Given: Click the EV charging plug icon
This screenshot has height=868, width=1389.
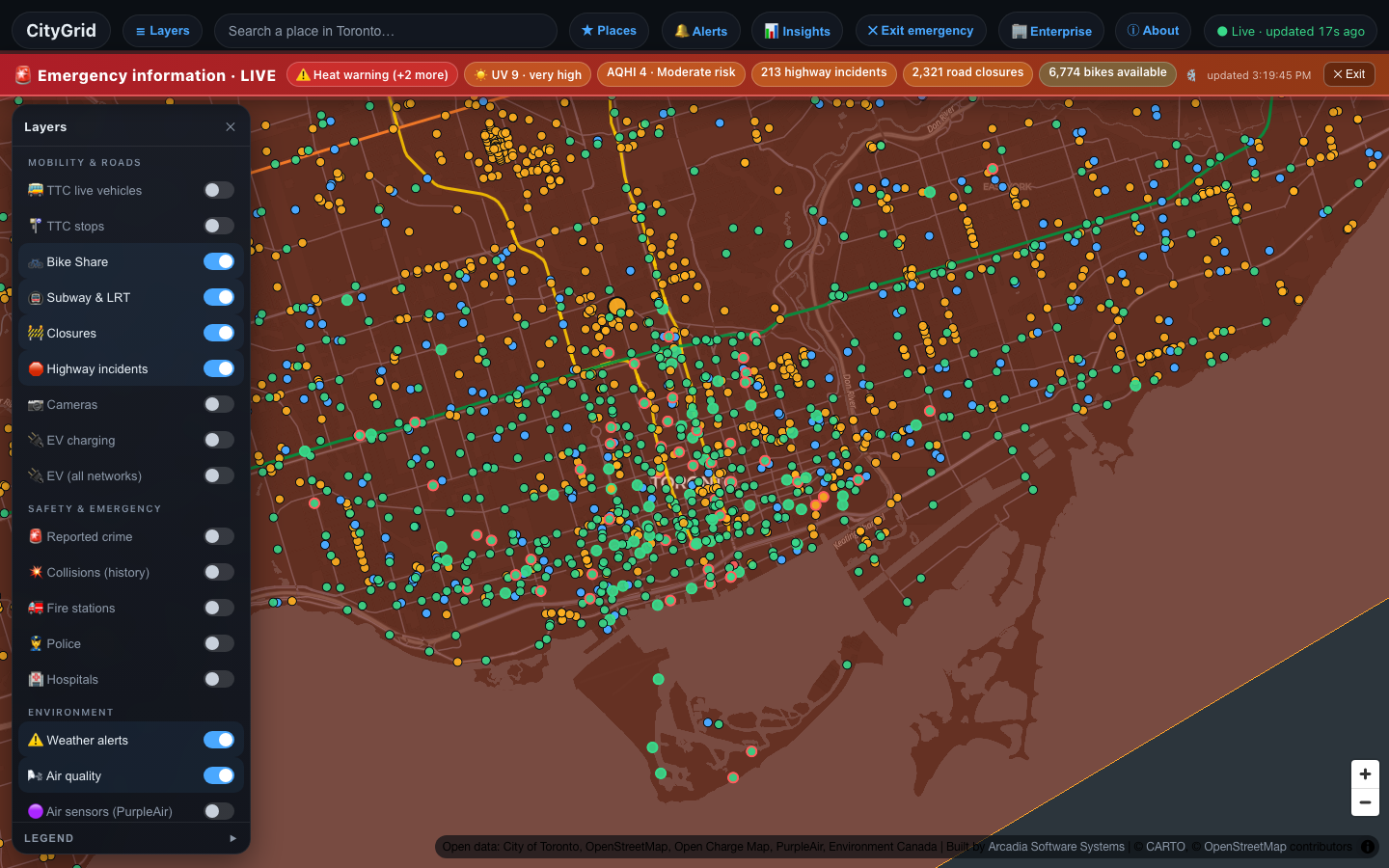Looking at the screenshot, I should click(36, 440).
